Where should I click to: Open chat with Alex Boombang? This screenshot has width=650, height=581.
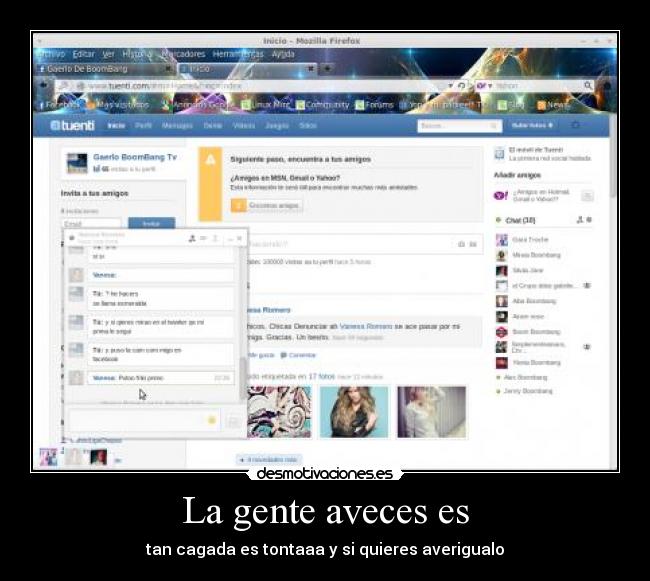(x=522, y=378)
